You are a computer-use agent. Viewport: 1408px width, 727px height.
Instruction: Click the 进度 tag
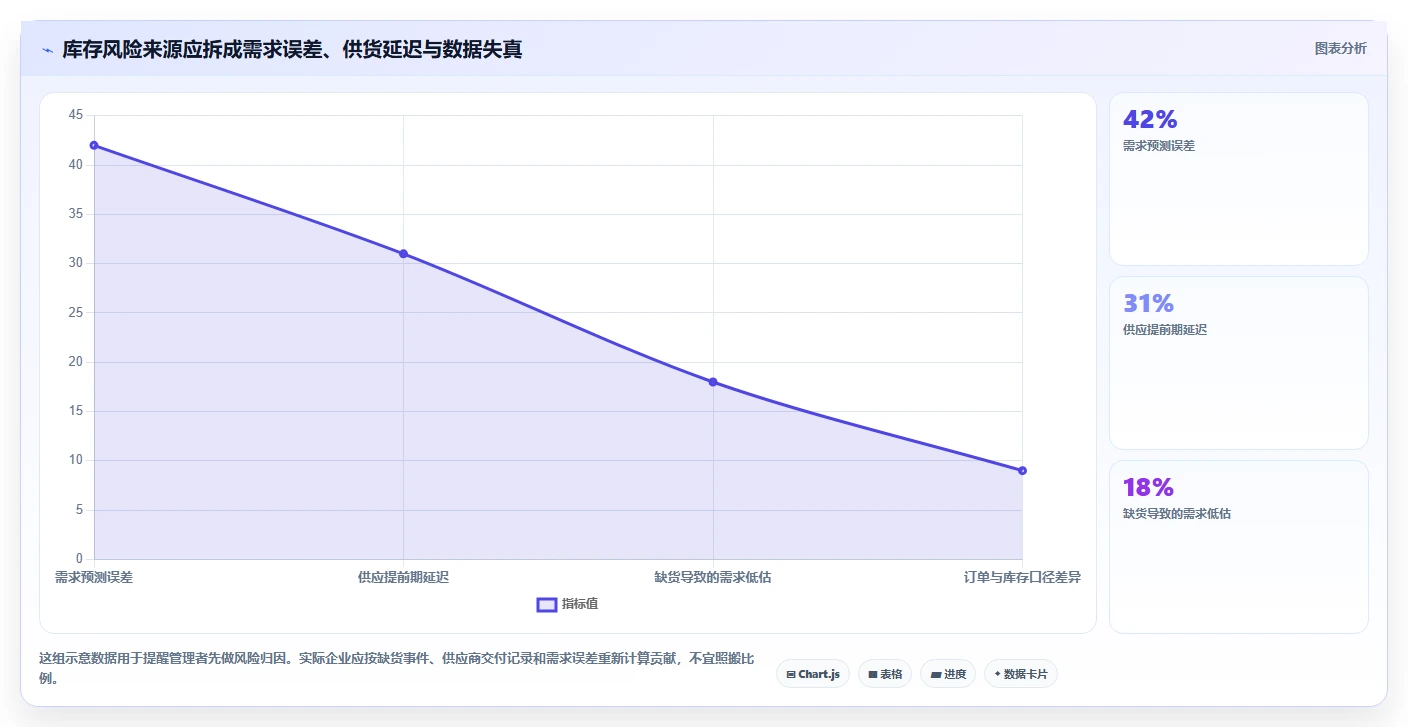point(948,674)
